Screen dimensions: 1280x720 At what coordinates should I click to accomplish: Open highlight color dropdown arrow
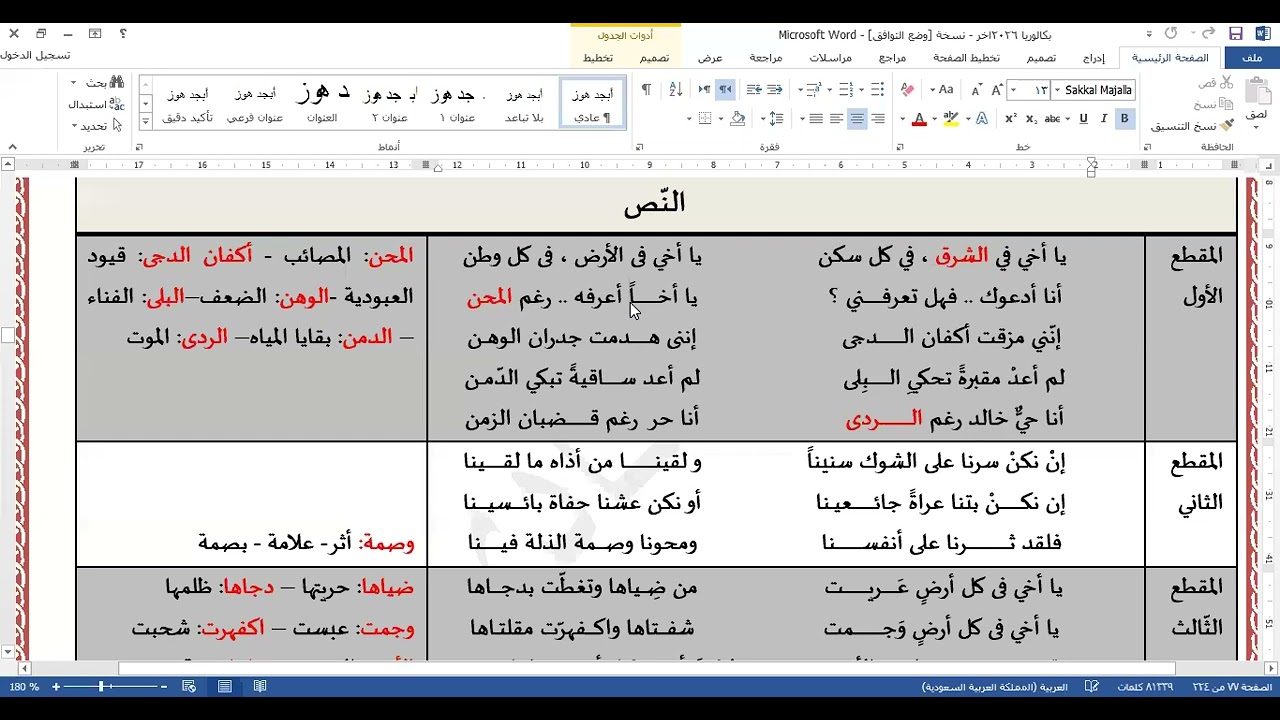[935, 118]
